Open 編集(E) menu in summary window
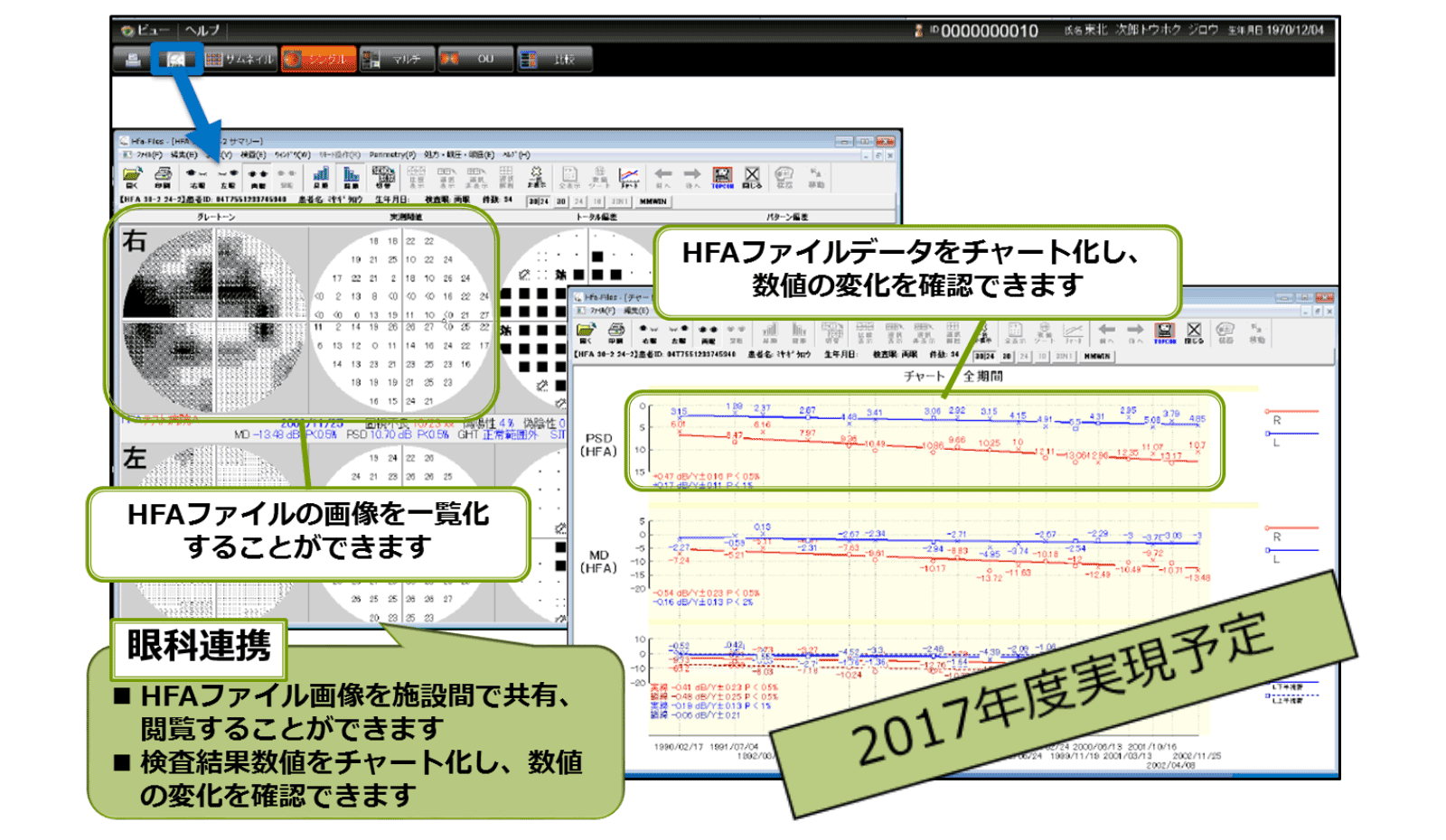 click(x=183, y=154)
